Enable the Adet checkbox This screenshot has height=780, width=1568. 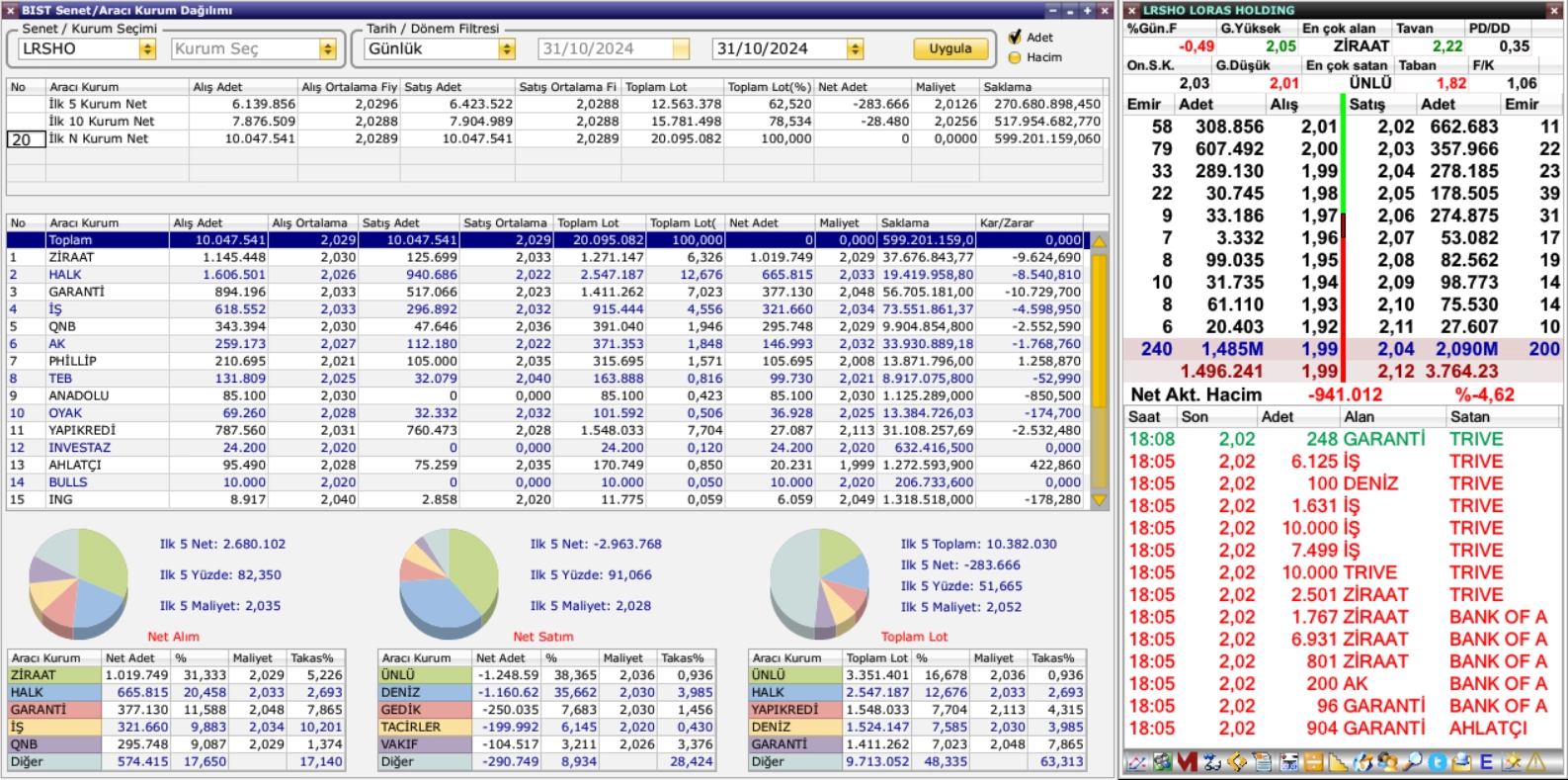coord(1015,37)
